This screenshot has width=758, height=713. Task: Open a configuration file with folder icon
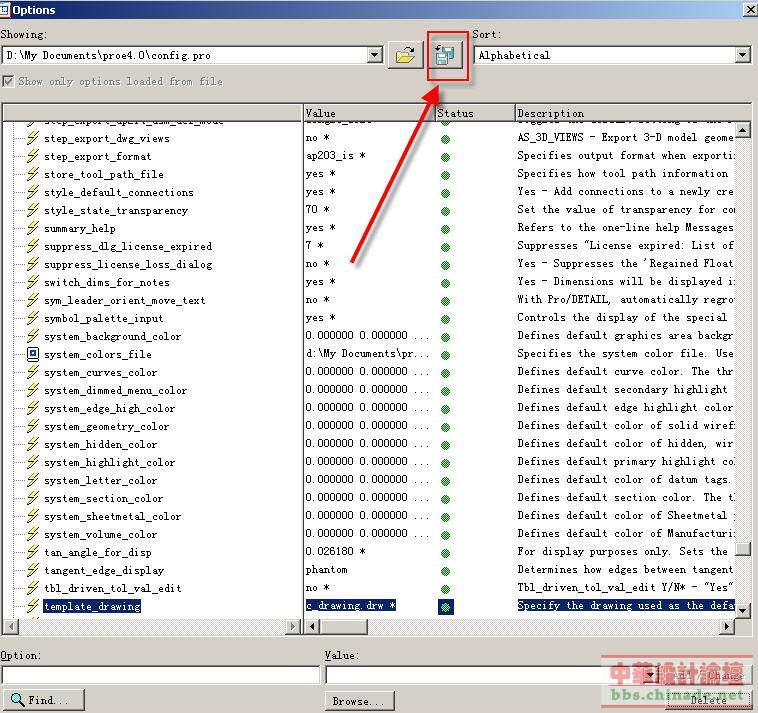tap(405, 55)
